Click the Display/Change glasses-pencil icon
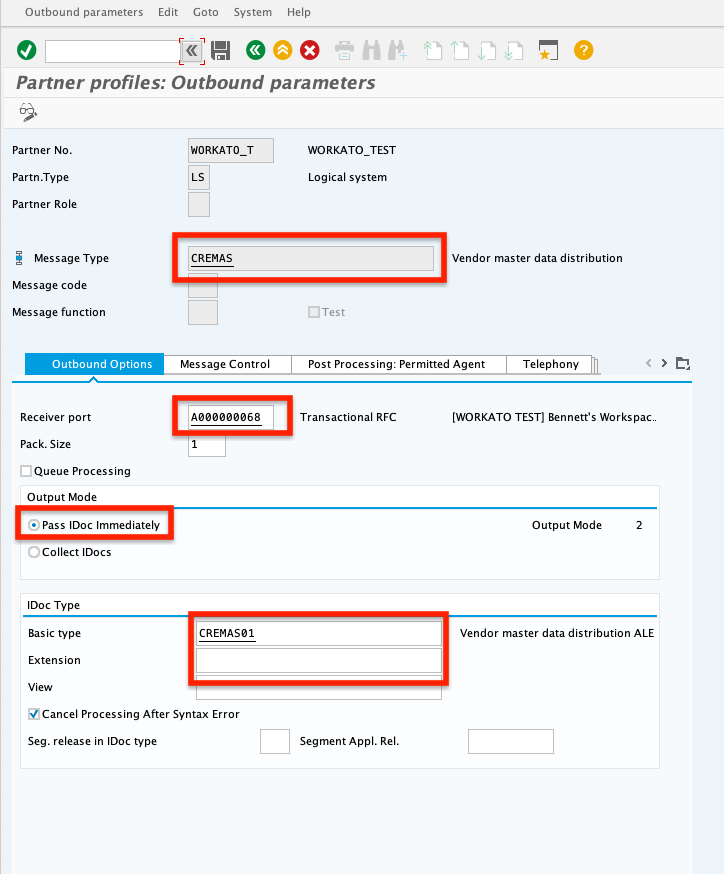This screenshot has height=874, width=724. [28, 113]
